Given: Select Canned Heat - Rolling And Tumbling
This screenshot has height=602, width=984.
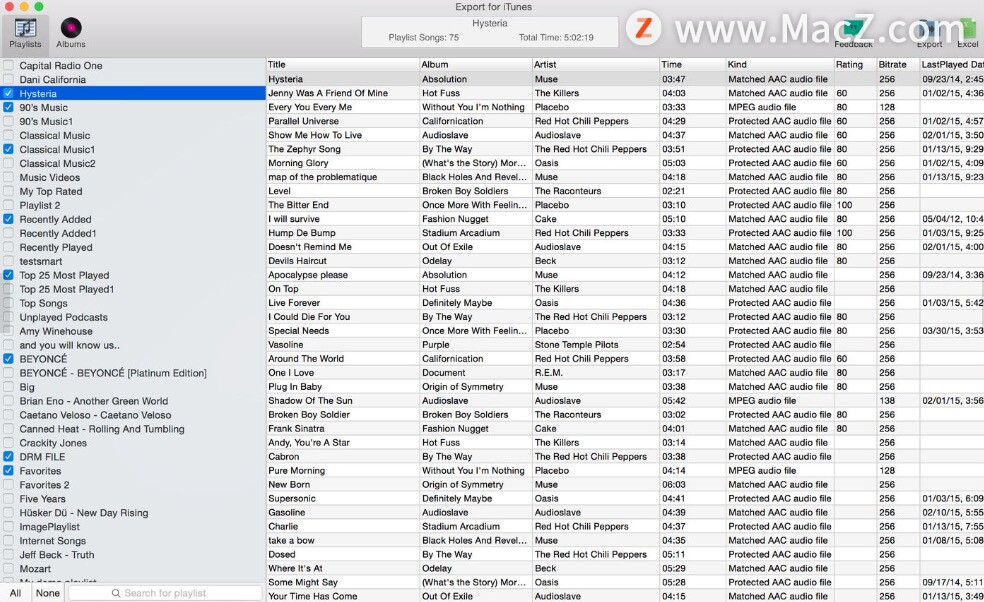Looking at the screenshot, I should 102,429.
